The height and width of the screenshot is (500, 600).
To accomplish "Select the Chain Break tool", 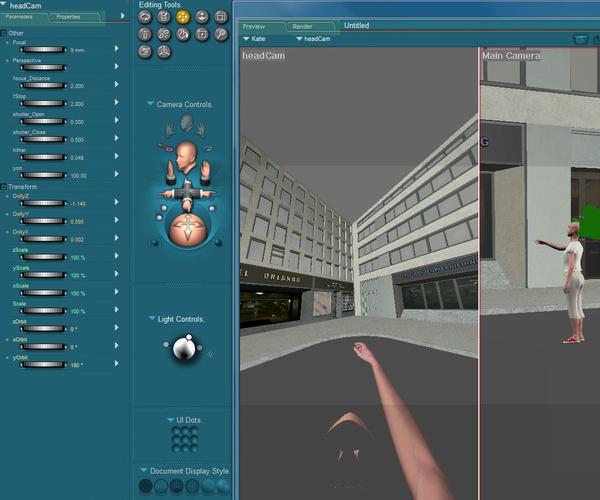I will click(164, 34).
